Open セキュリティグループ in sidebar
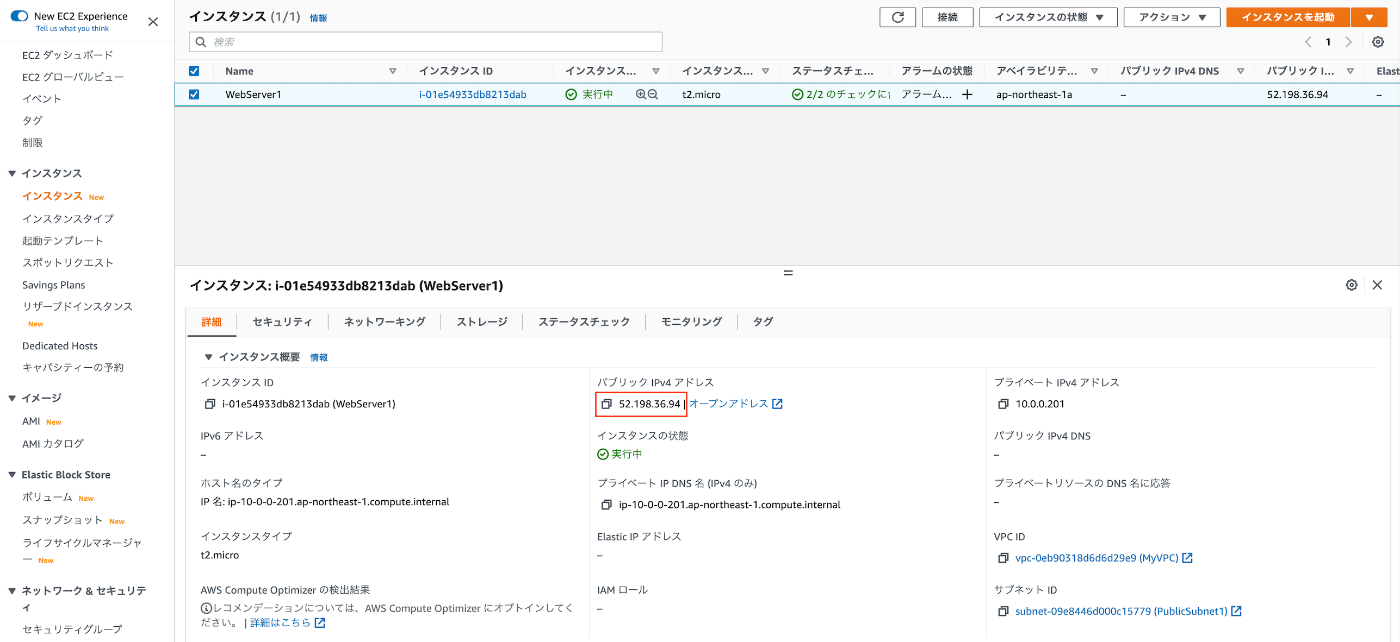This screenshot has width=1400, height=642. pos(72,629)
